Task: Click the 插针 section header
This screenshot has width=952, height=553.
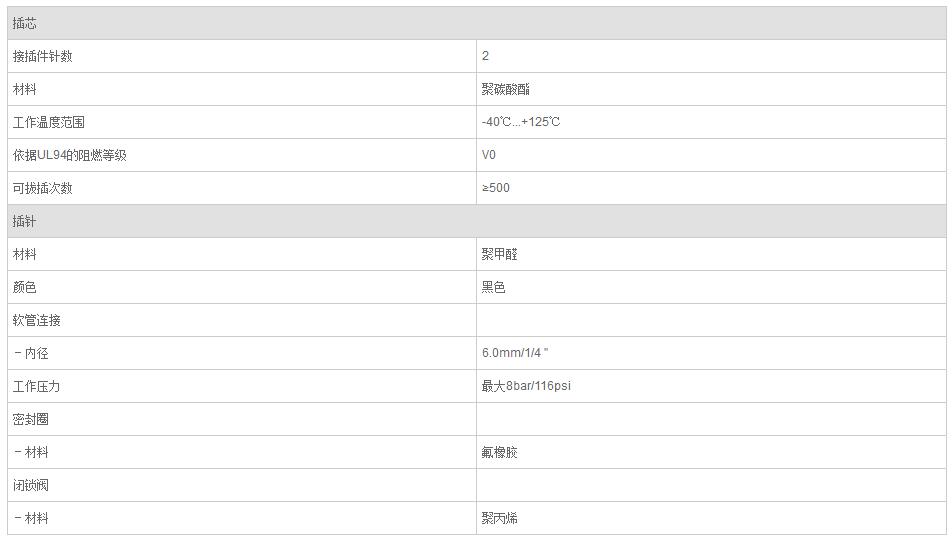Action: (25, 221)
